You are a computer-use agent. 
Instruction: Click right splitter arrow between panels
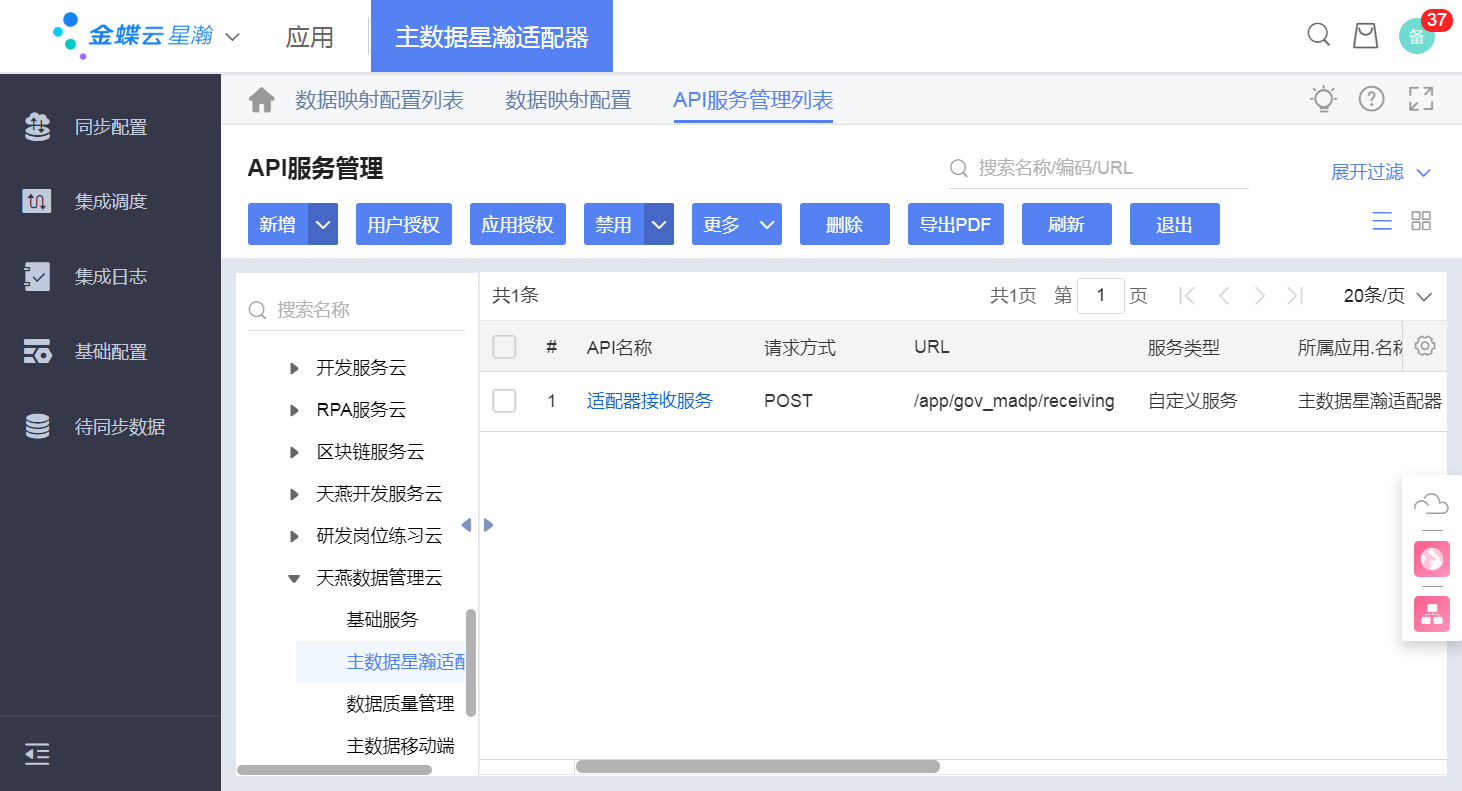[488, 525]
